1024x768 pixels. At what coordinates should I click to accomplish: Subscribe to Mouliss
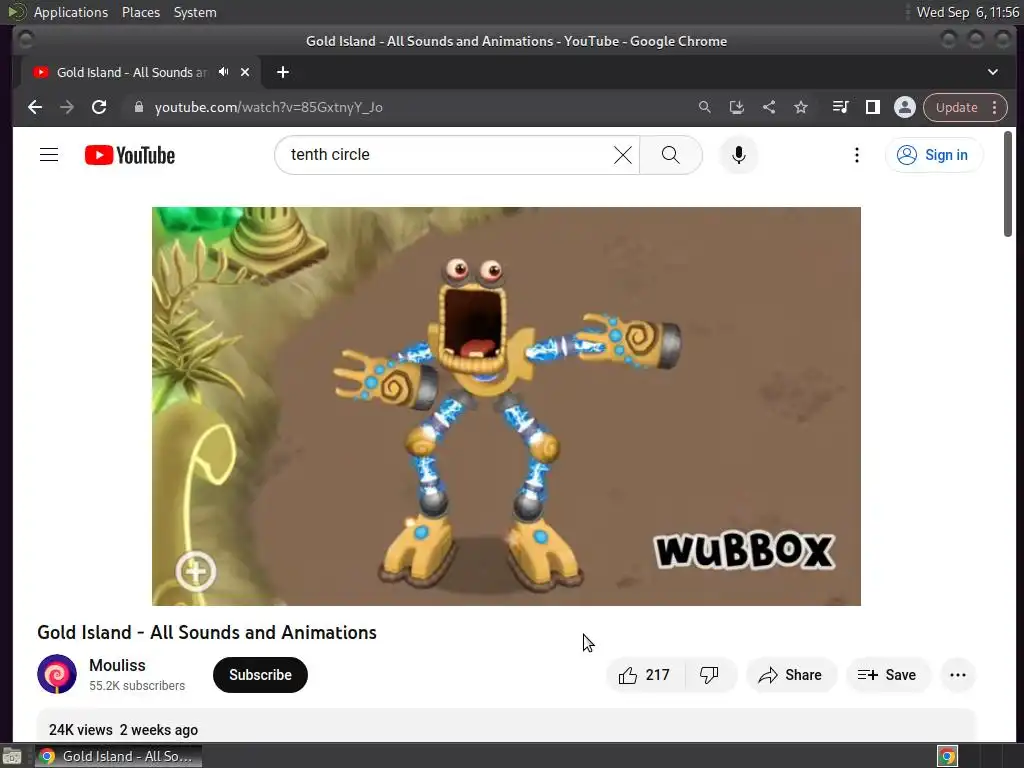point(260,675)
